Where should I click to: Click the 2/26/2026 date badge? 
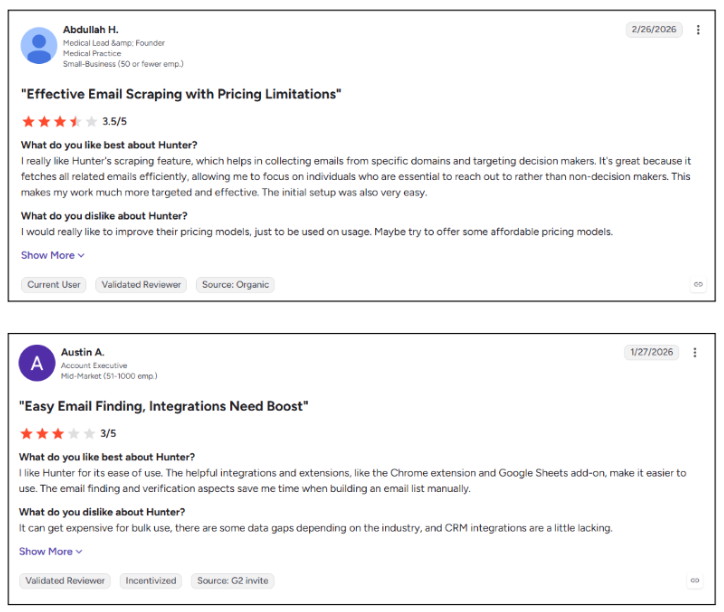[x=654, y=30]
